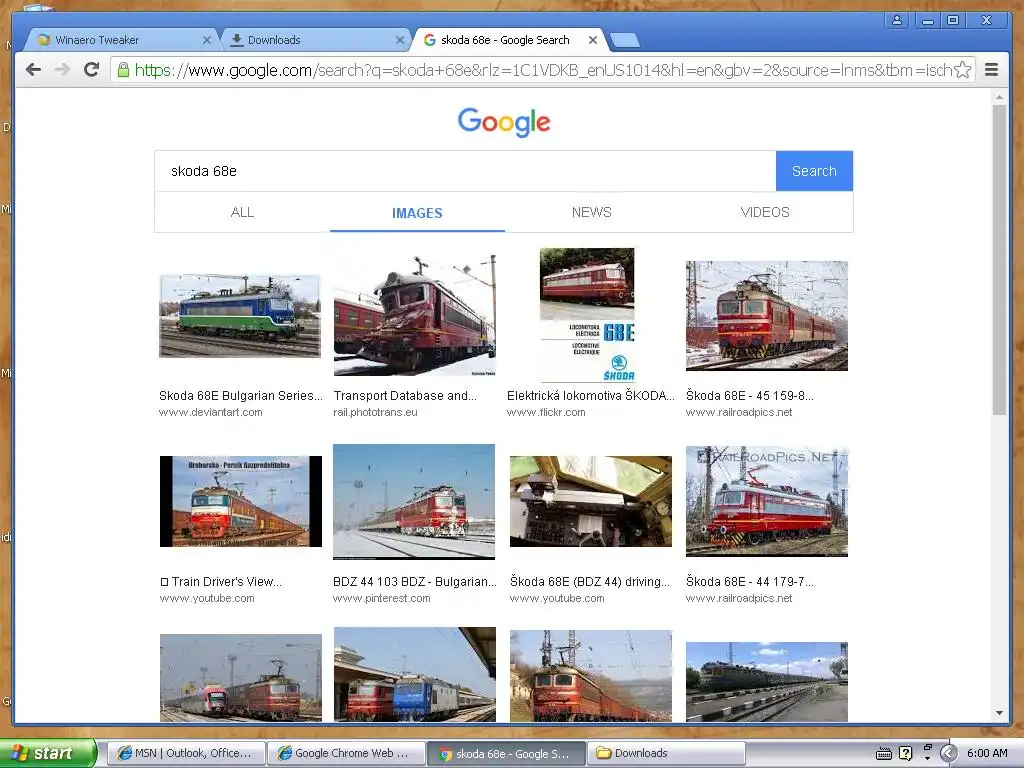Click the www.deviantart.com source text
The height and width of the screenshot is (768, 1024).
(210, 413)
